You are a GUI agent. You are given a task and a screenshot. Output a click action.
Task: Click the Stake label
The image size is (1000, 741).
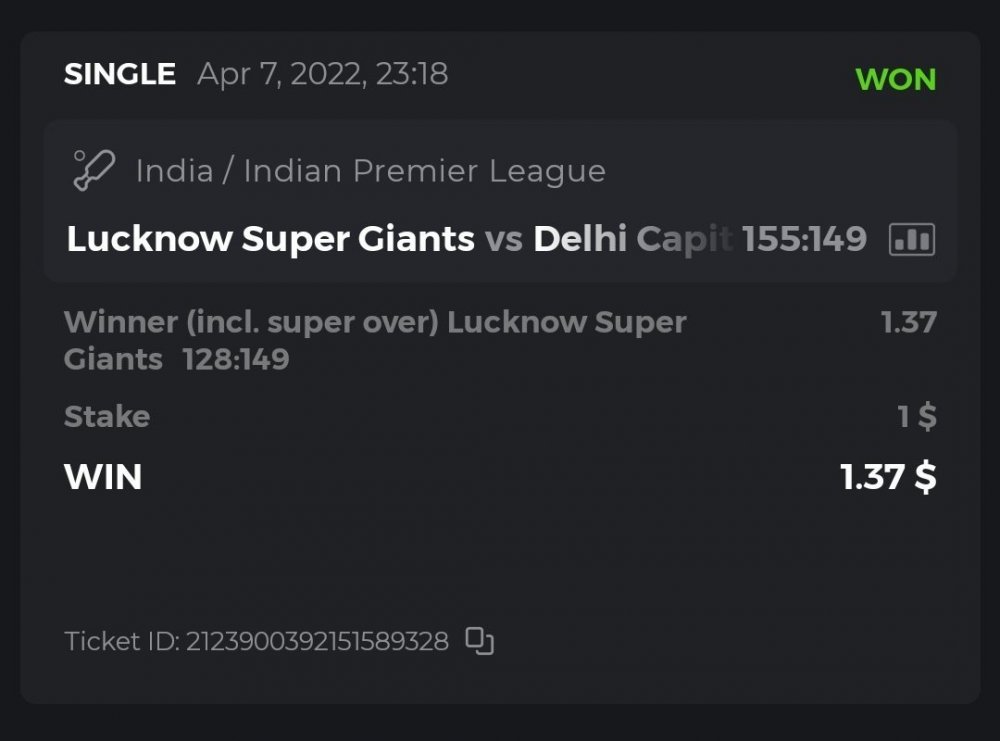coord(107,417)
